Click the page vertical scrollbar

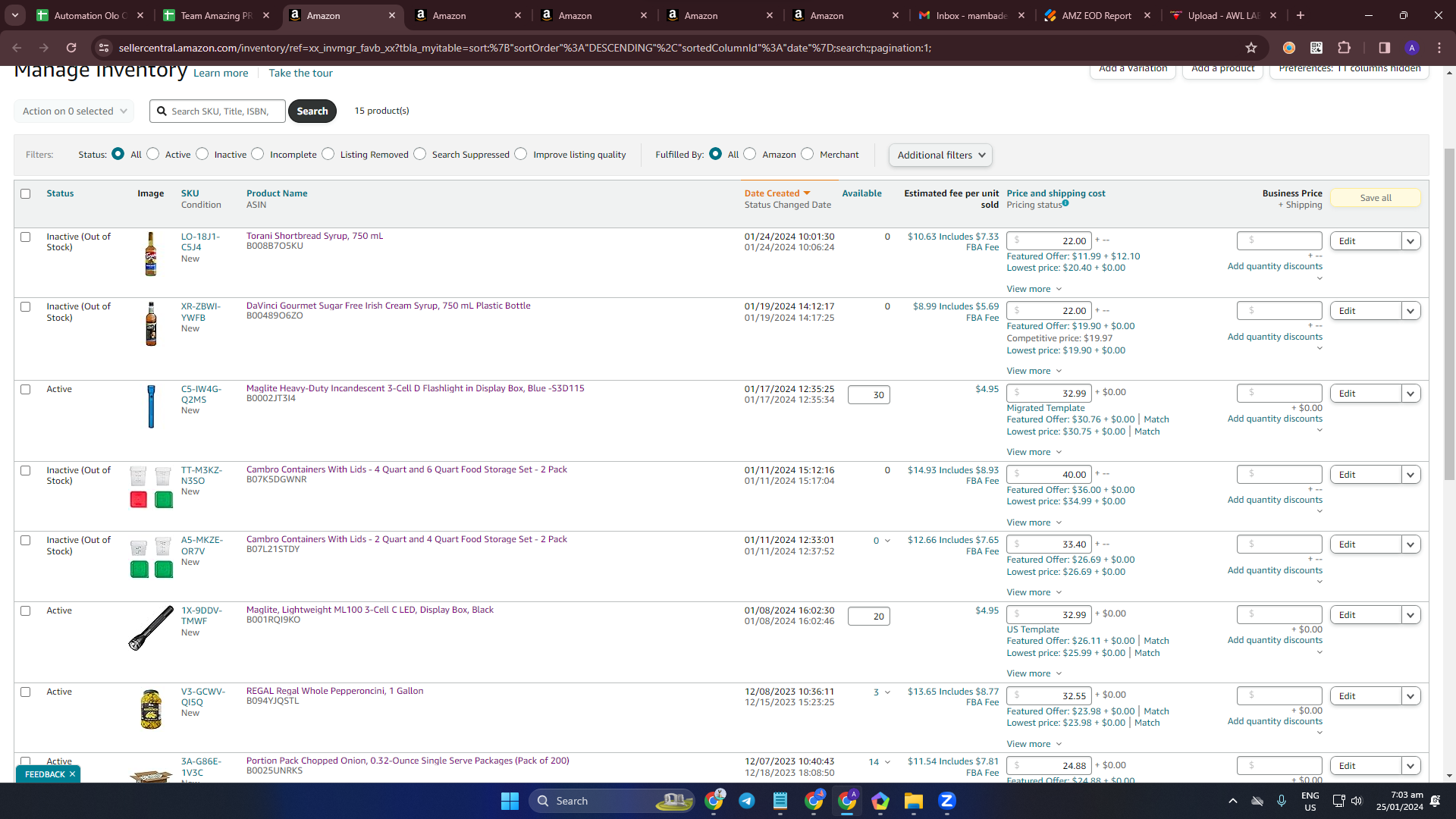pyautogui.click(x=1449, y=315)
